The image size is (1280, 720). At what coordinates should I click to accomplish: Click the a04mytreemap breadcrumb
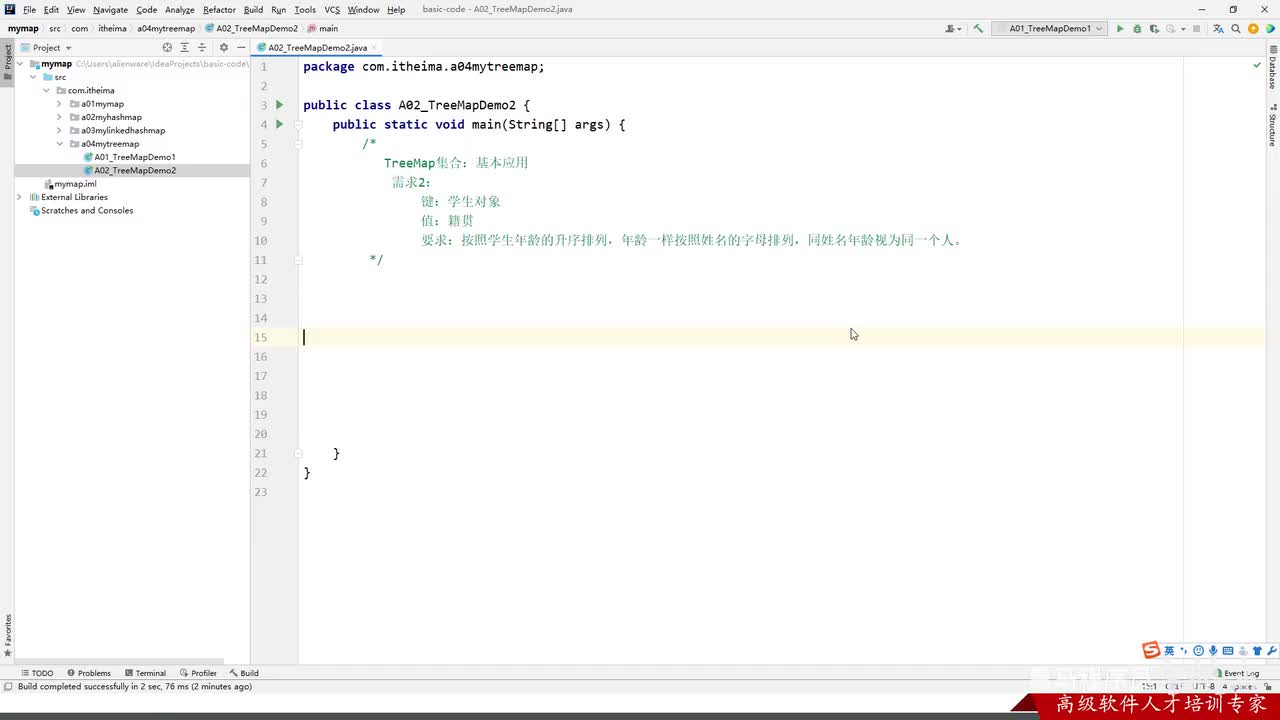[166, 28]
